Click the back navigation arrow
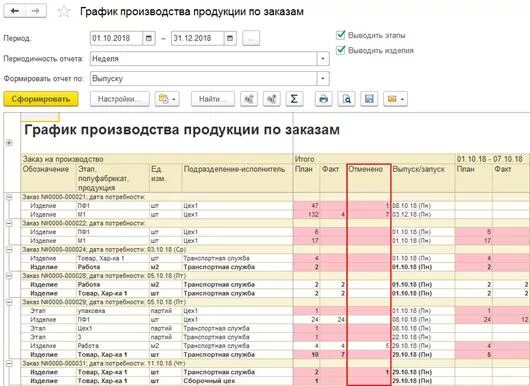530x386 pixels. pyautogui.click(x=15, y=11)
